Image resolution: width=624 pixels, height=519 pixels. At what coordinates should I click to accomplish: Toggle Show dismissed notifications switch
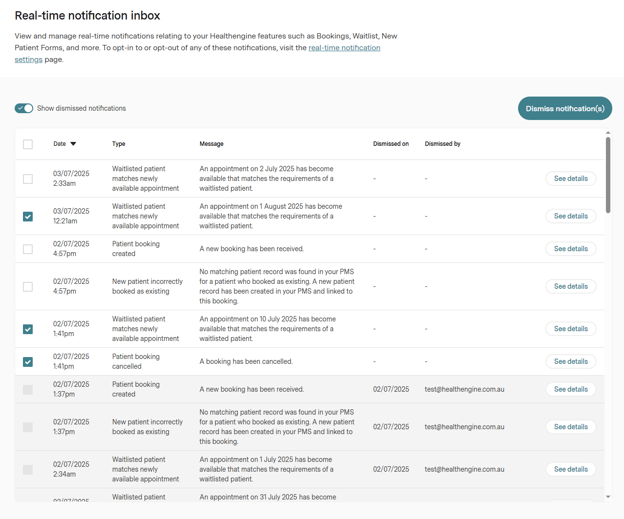point(24,108)
